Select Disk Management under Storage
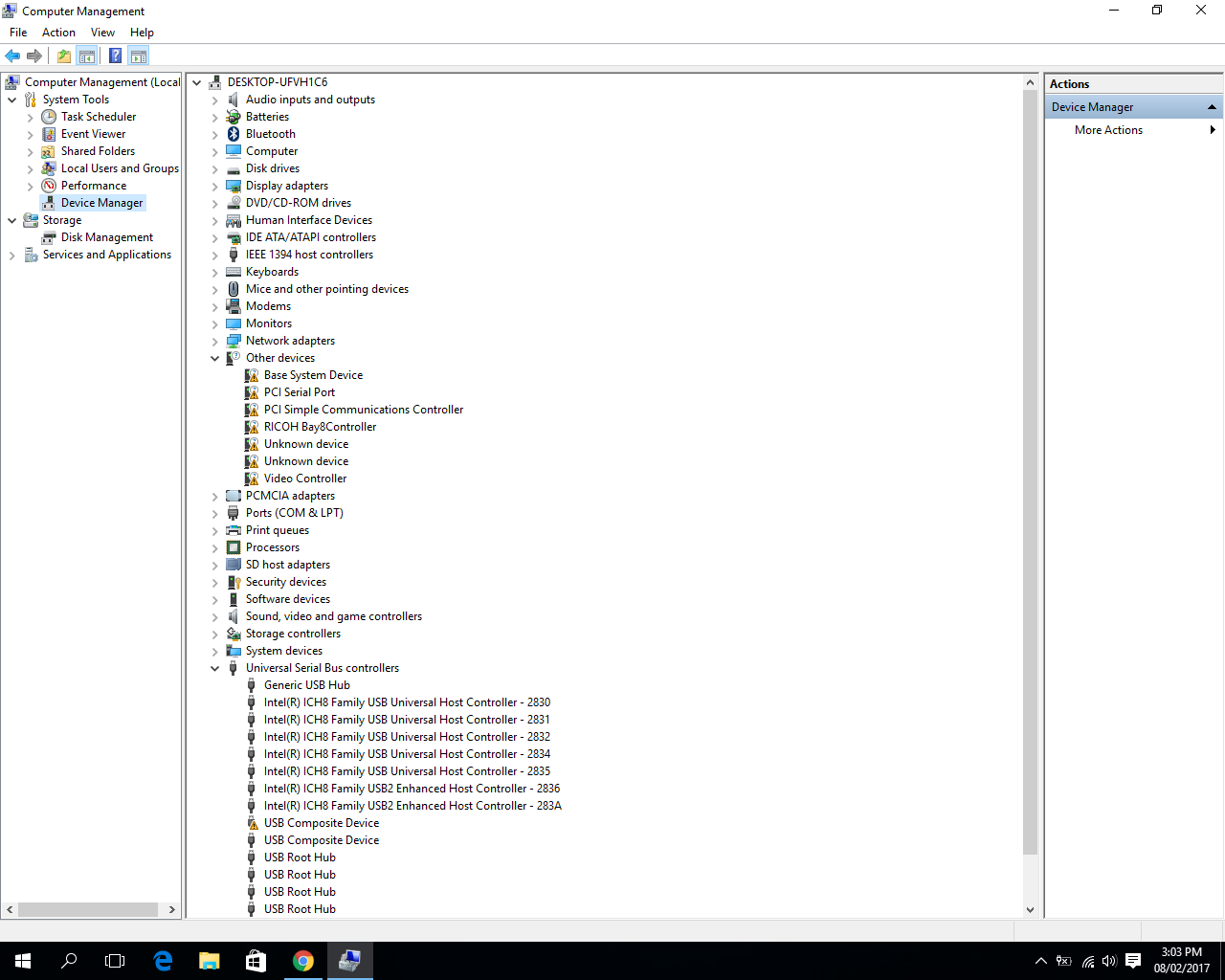This screenshot has height=980, width=1225. pyautogui.click(x=106, y=237)
